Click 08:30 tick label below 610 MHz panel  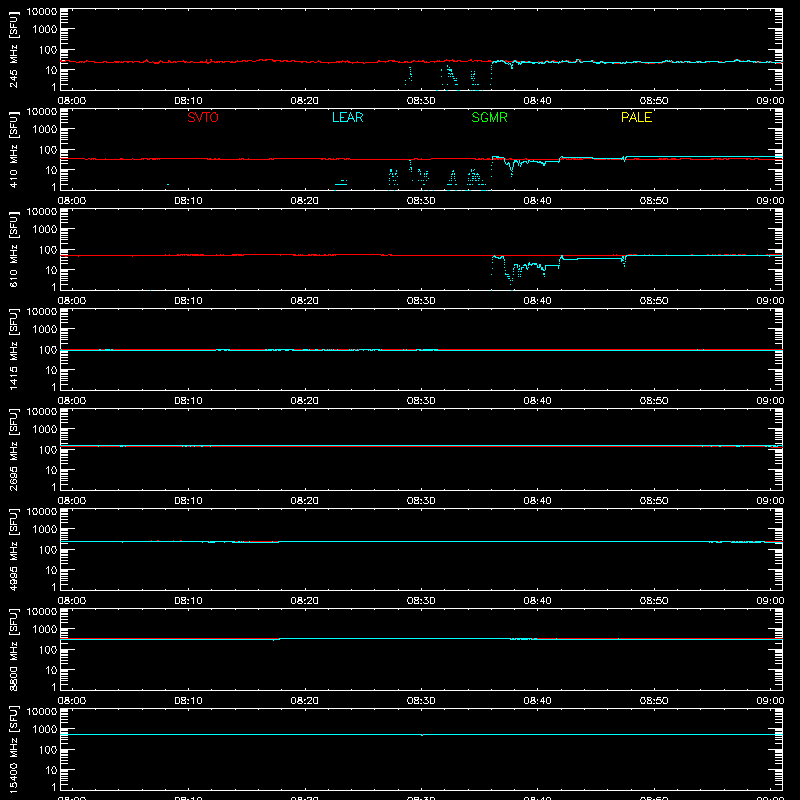421,301
